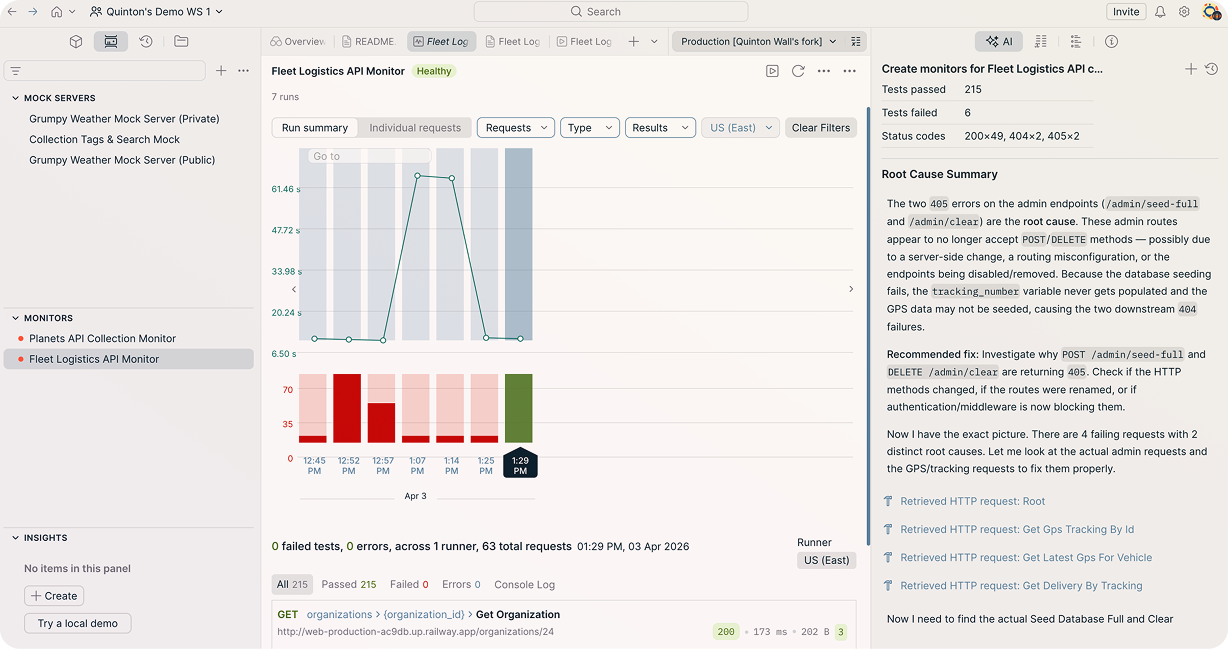1228x649 pixels.
Task: Select the history icon in the left sidebar
Action: (145, 42)
